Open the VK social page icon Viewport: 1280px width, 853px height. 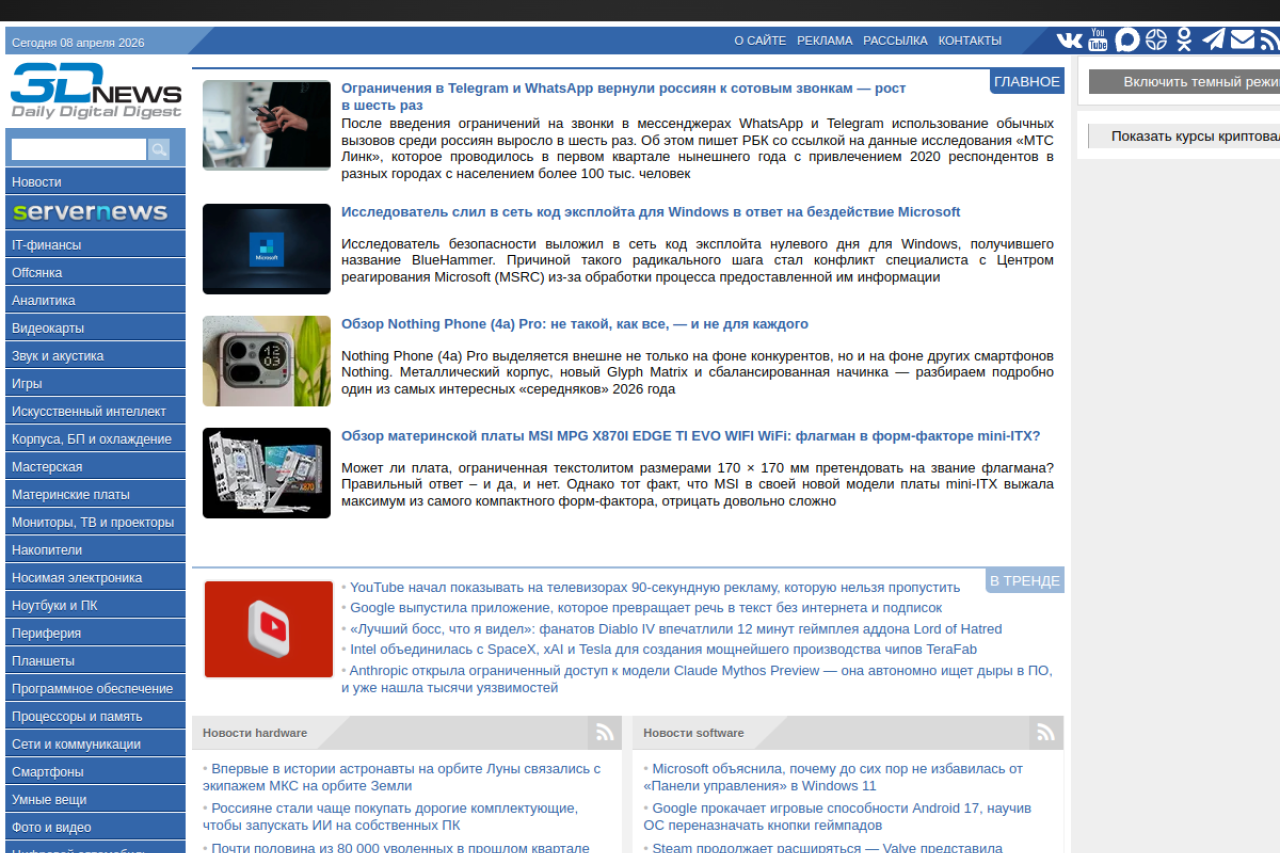[x=1069, y=40]
